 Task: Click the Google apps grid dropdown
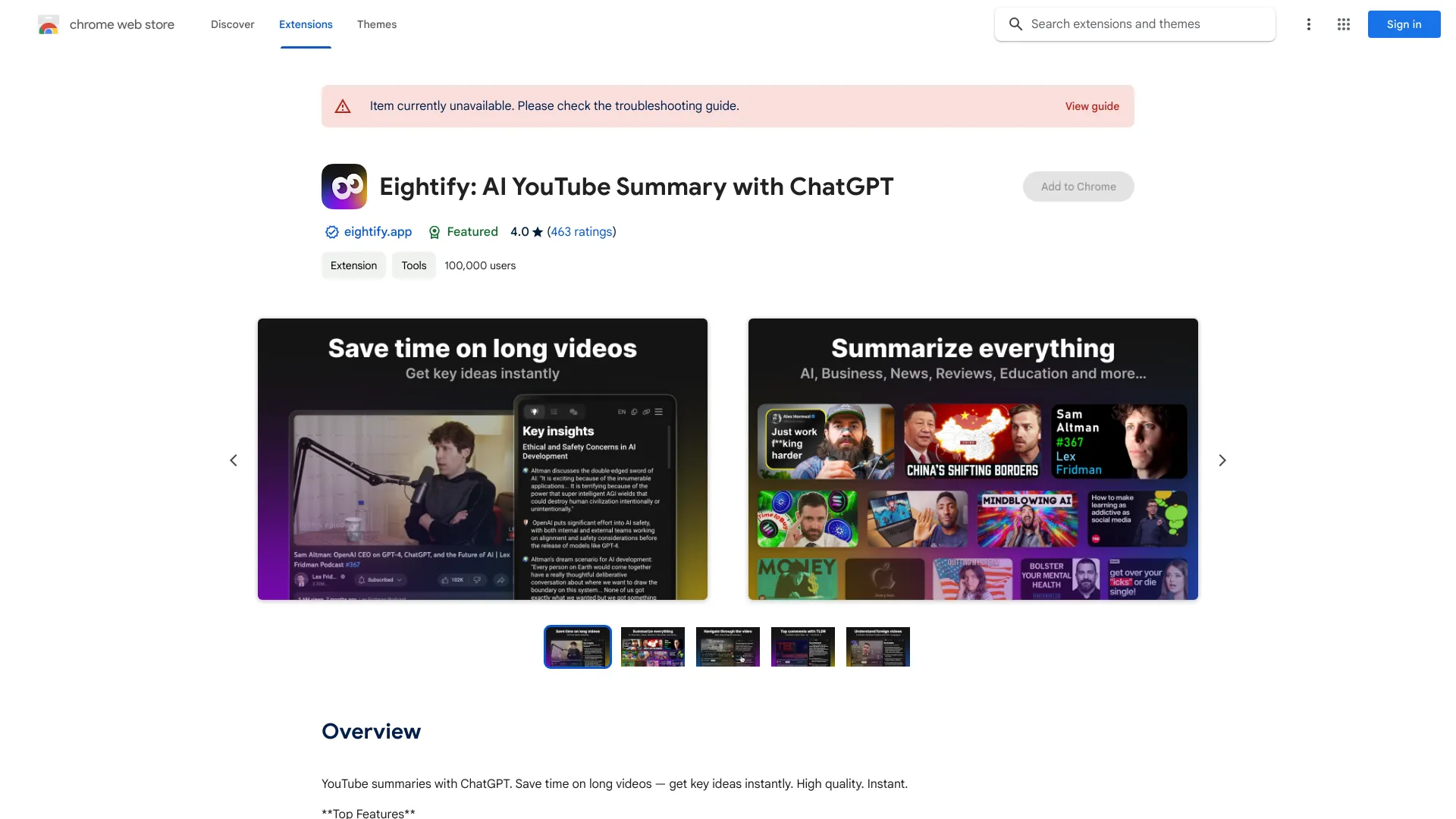pos(1343,24)
